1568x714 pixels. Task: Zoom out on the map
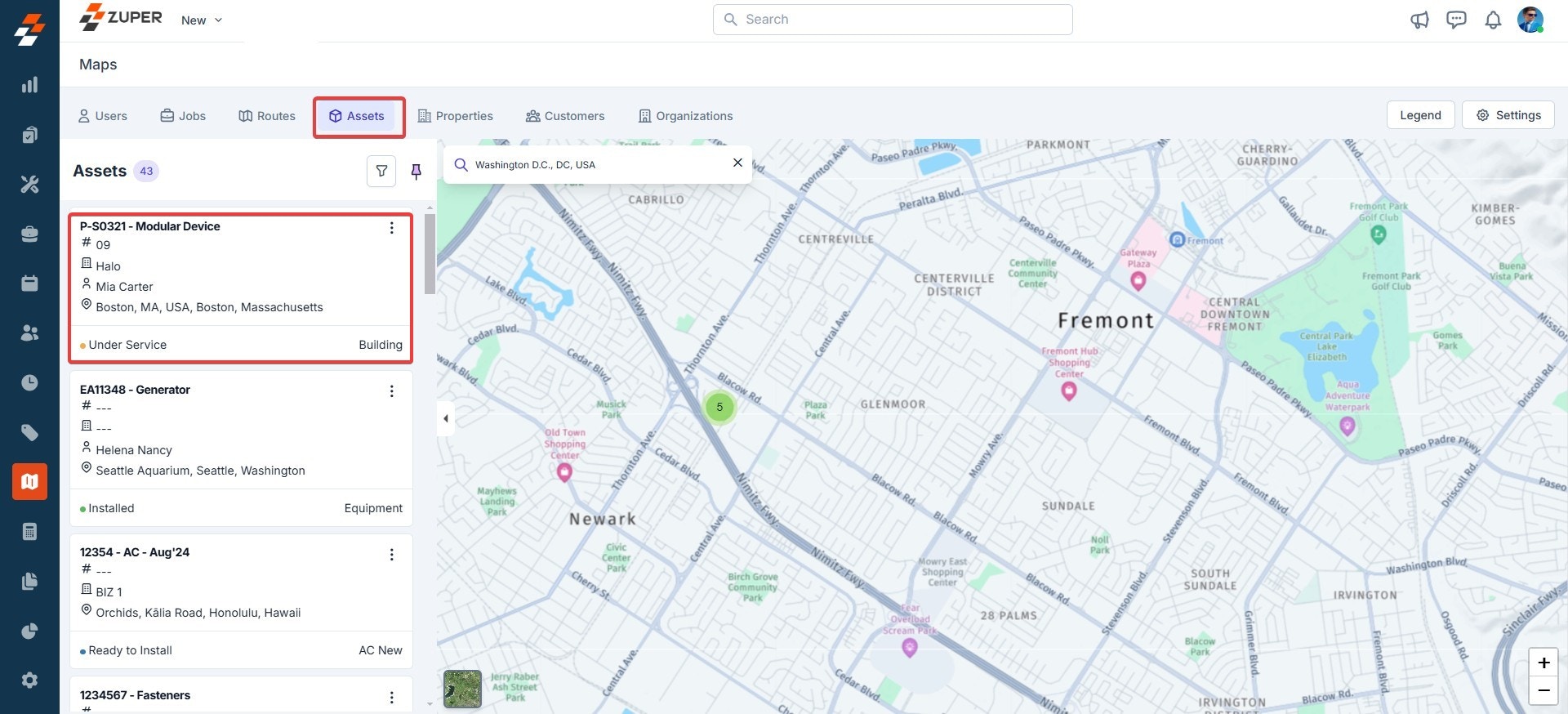[1543, 690]
